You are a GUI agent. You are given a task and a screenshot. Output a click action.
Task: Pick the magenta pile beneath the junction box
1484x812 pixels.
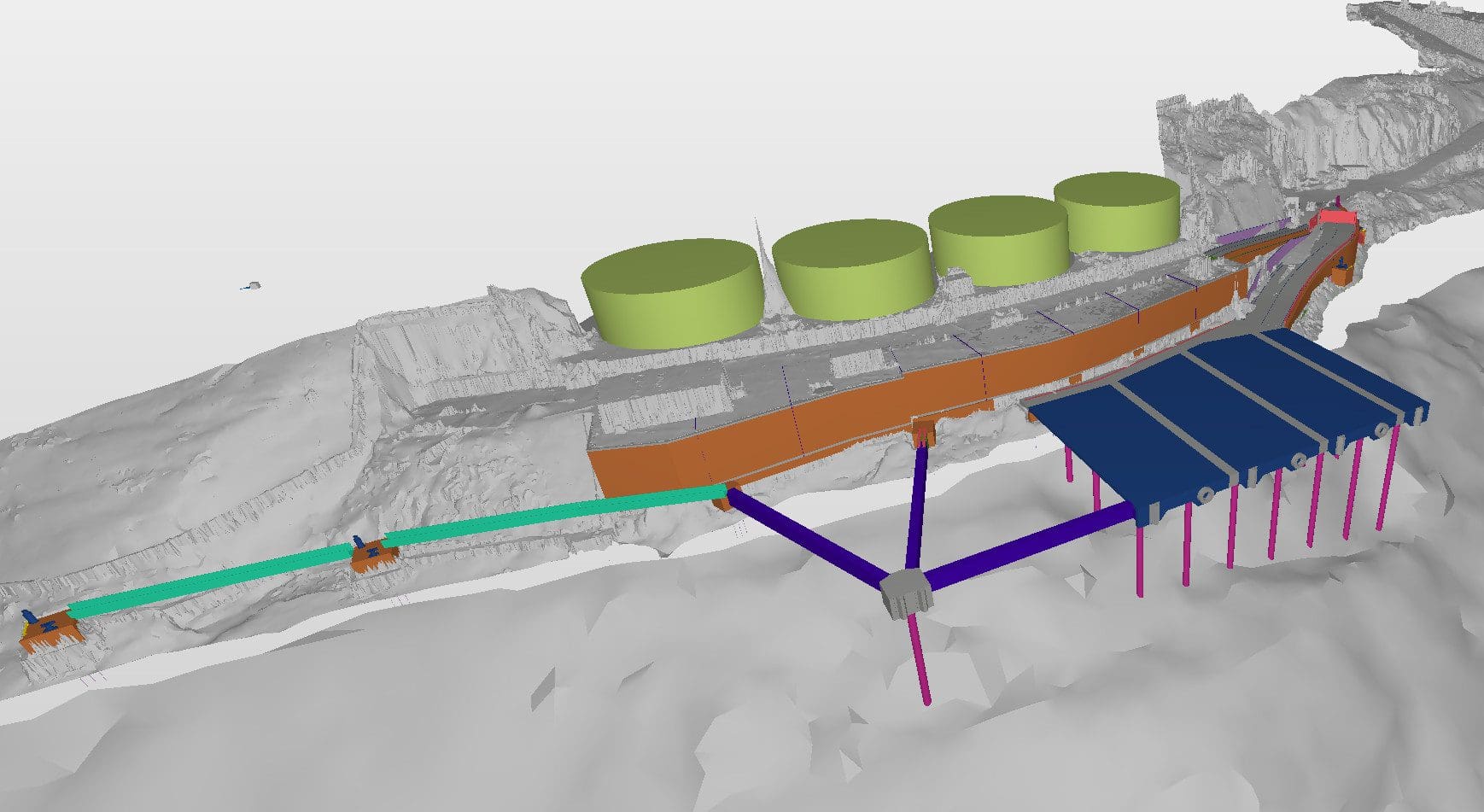921,658
